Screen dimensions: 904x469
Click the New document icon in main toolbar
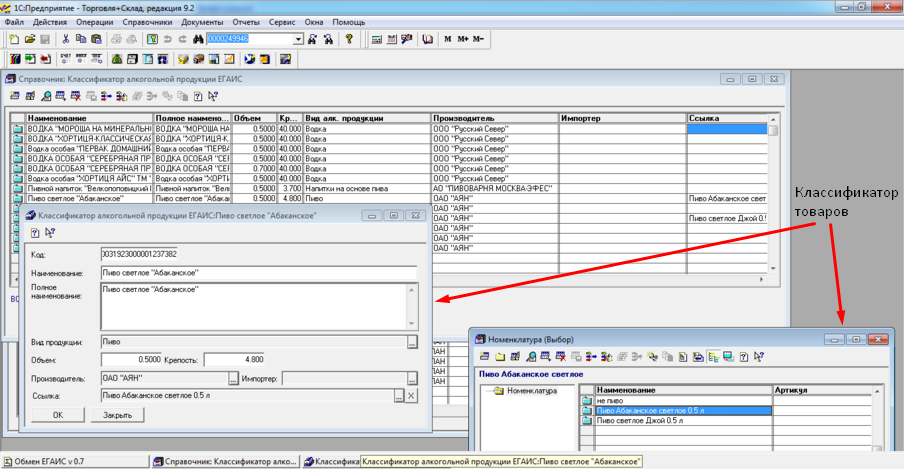(14, 39)
